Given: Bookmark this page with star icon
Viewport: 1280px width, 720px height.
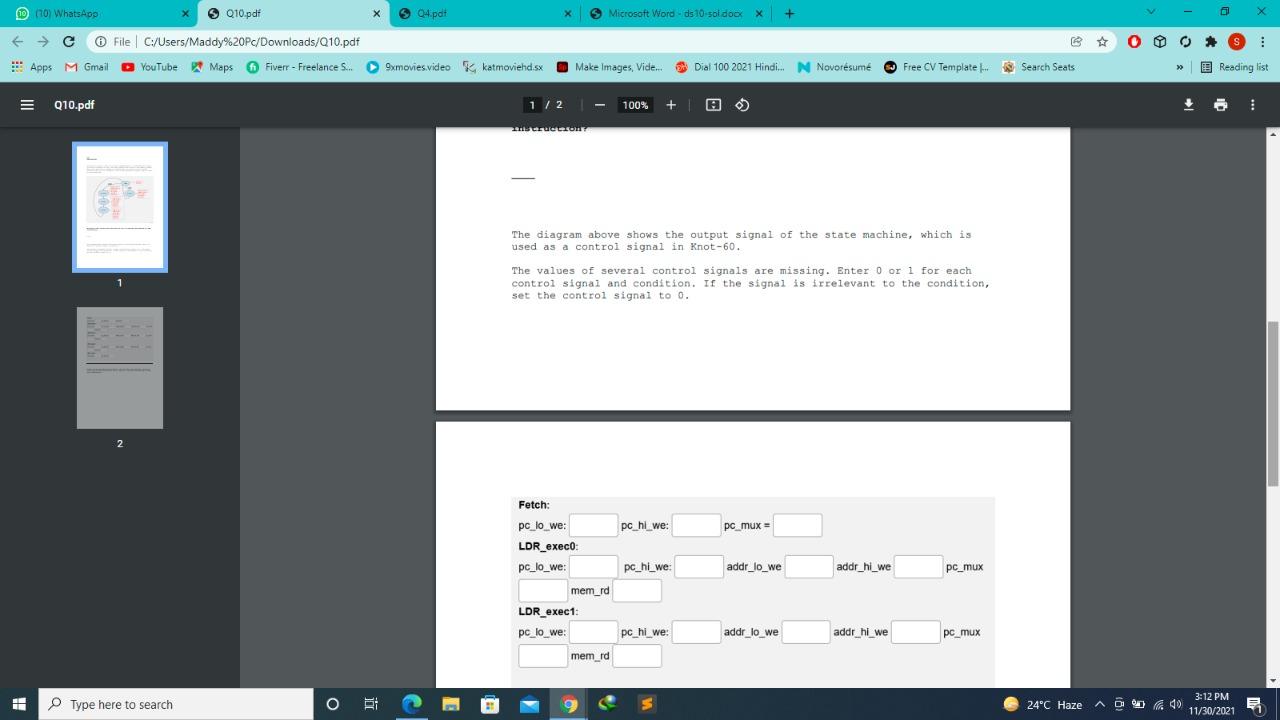Looking at the screenshot, I should tap(1102, 42).
